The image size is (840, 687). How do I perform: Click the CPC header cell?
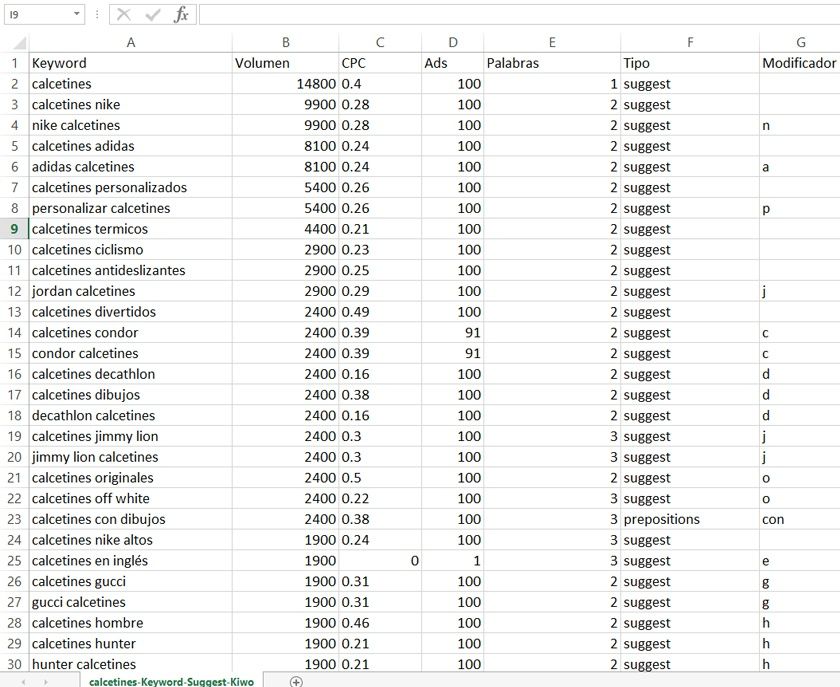380,63
